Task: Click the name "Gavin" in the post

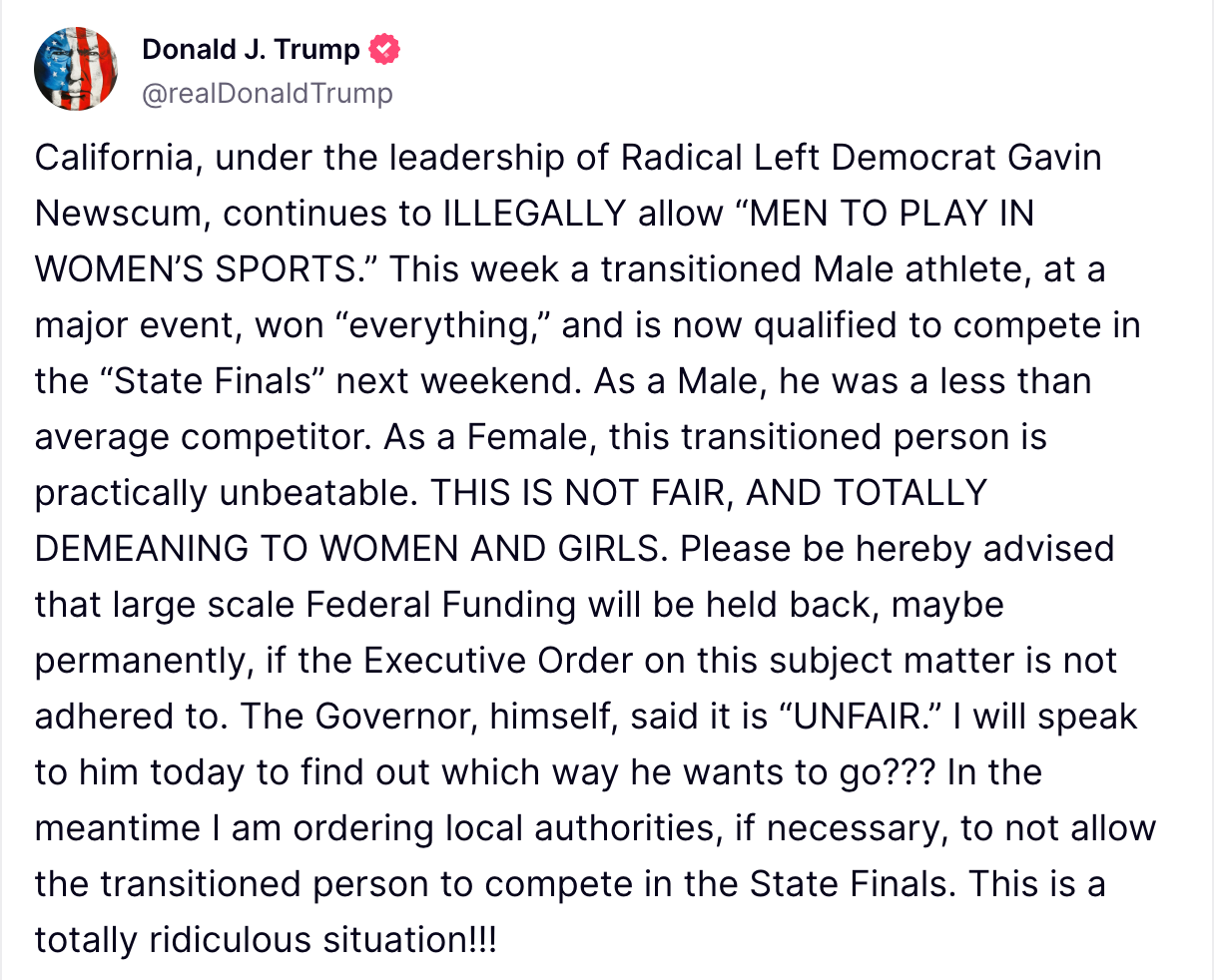Action: tap(1054, 158)
